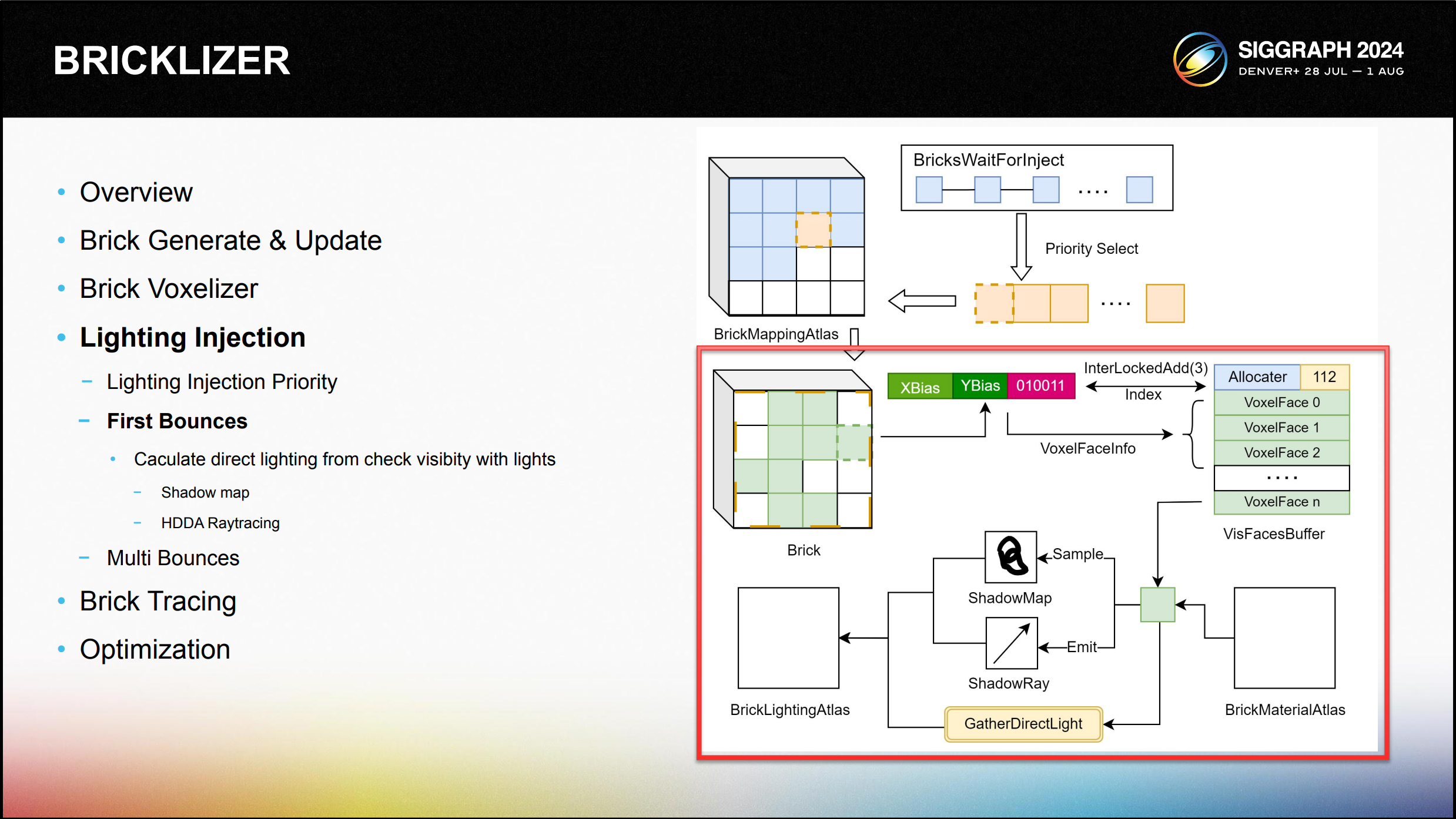Click the Multi Bounces sub-item
The width and height of the screenshot is (1456, 819).
pyautogui.click(x=173, y=558)
